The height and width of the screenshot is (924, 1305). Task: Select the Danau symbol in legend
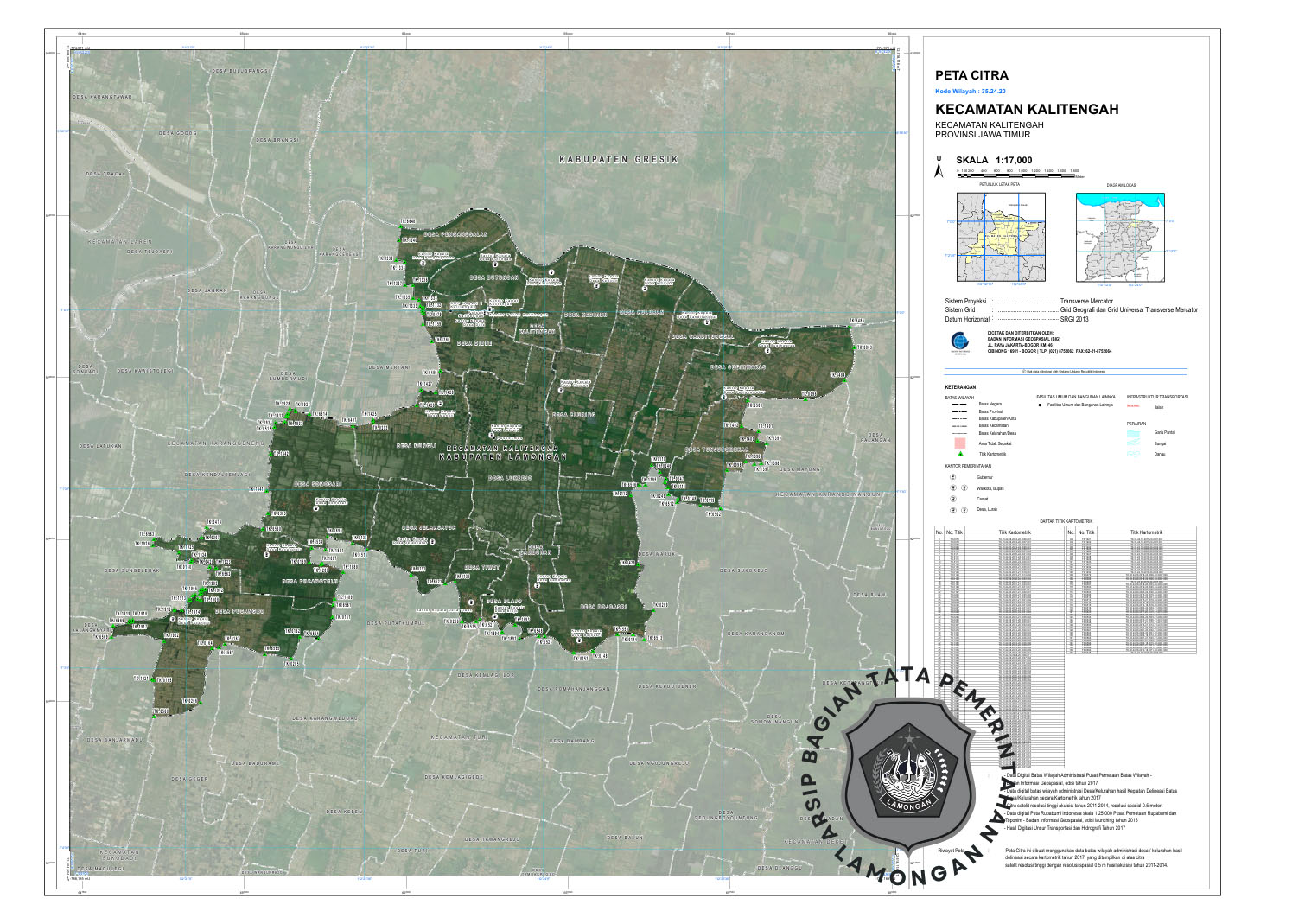click(x=1134, y=454)
